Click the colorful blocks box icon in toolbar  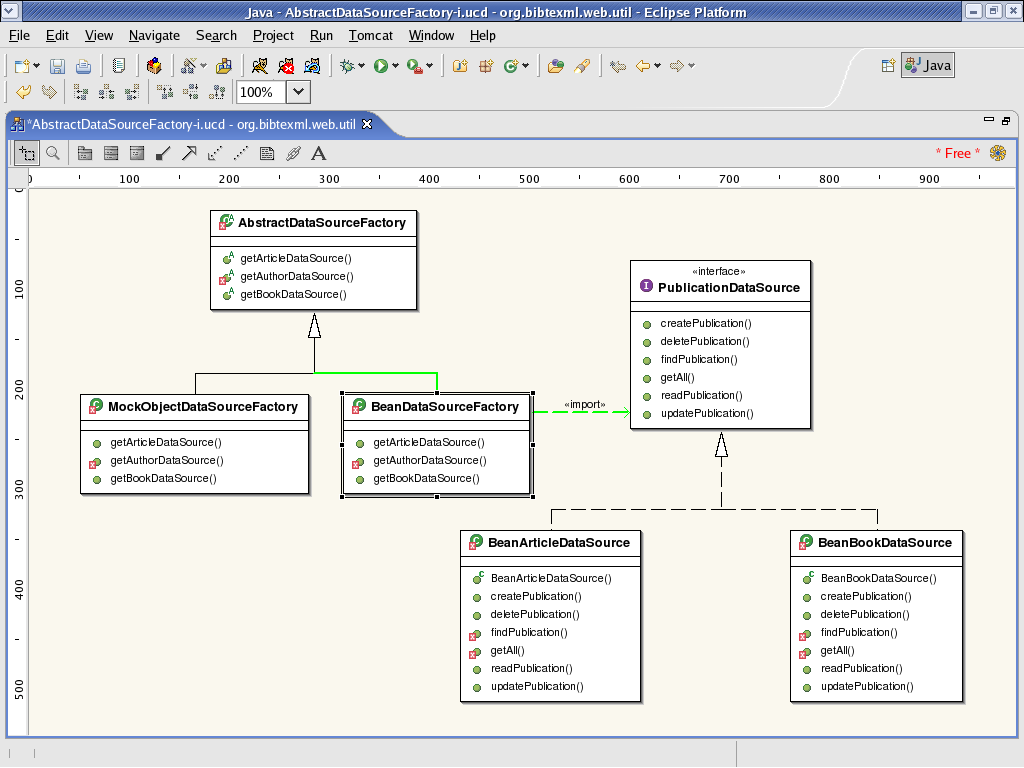tap(154, 66)
